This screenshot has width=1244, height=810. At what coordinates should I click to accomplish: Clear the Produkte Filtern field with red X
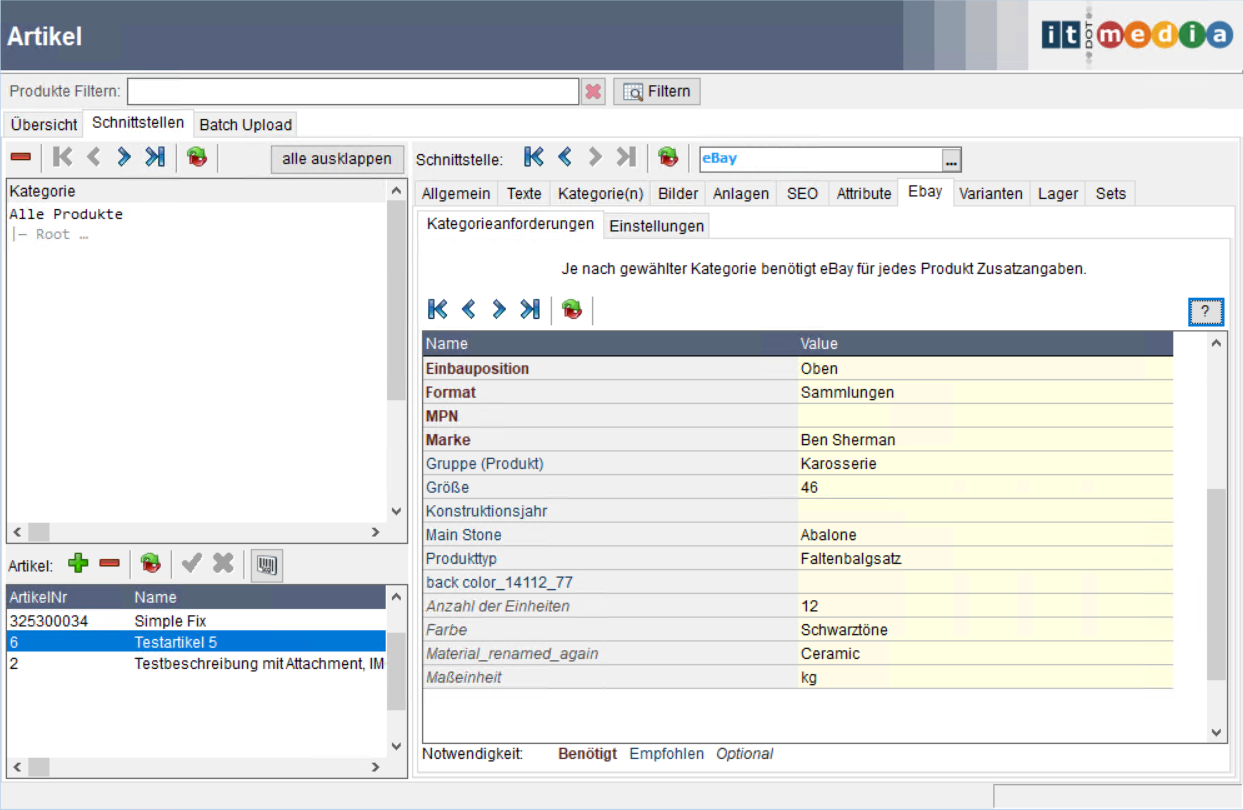click(593, 92)
